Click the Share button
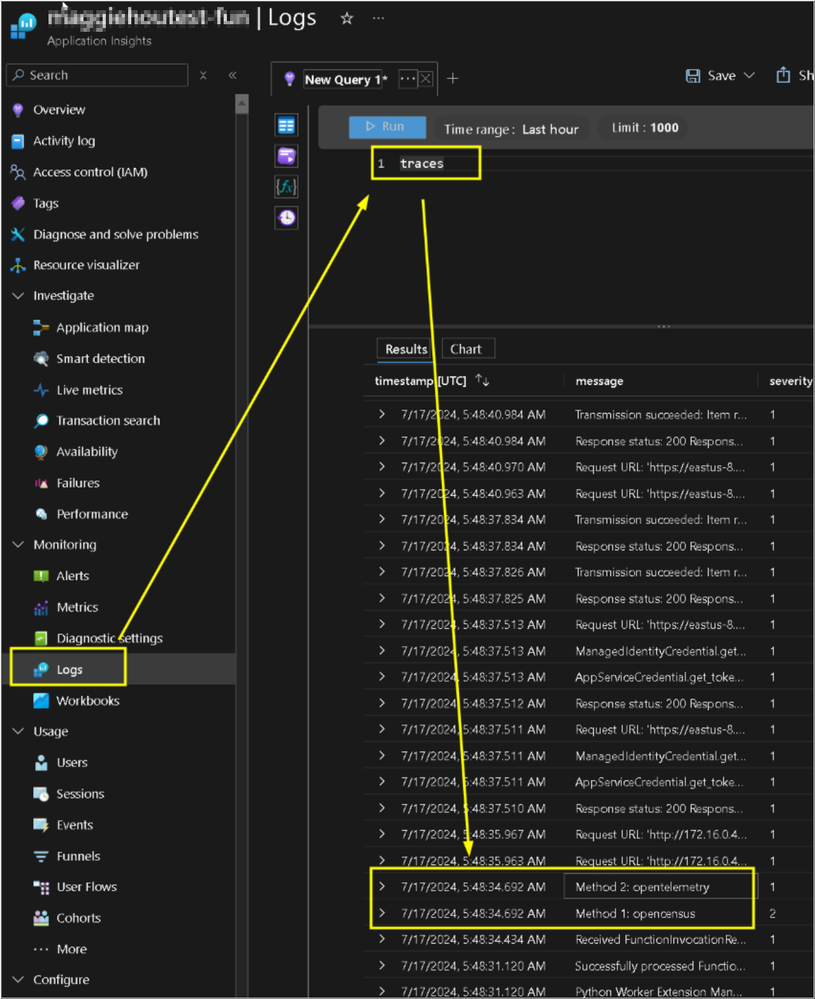This screenshot has height=999, width=815. pyautogui.click(x=794, y=76)
